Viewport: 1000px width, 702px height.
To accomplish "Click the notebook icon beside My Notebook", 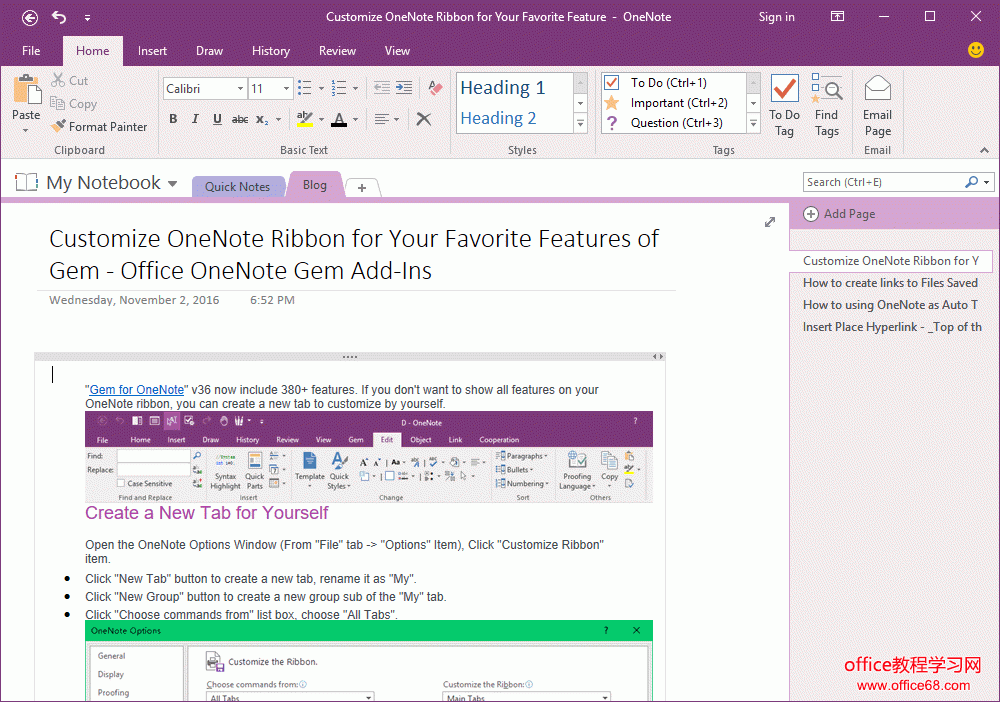I will point(26,182).
